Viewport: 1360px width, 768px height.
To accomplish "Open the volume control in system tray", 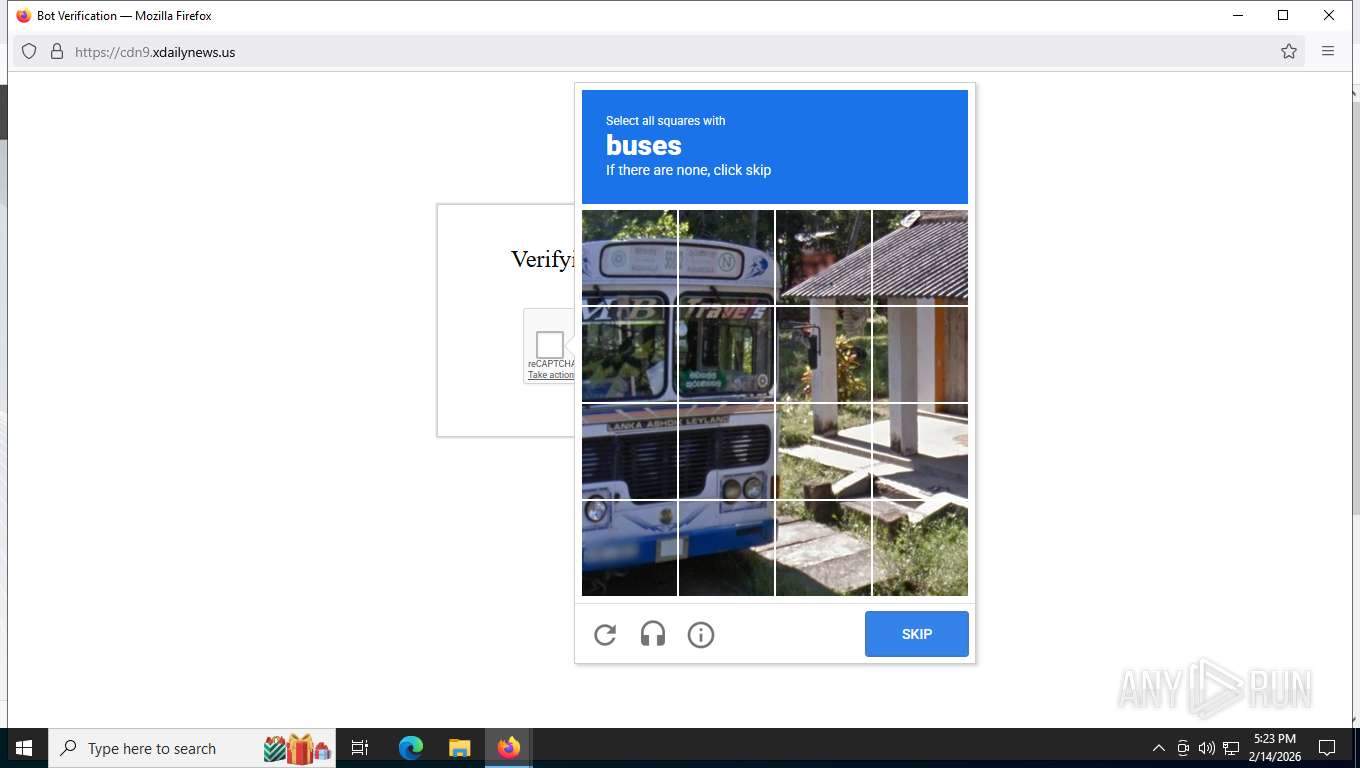I will point(1207,748).
